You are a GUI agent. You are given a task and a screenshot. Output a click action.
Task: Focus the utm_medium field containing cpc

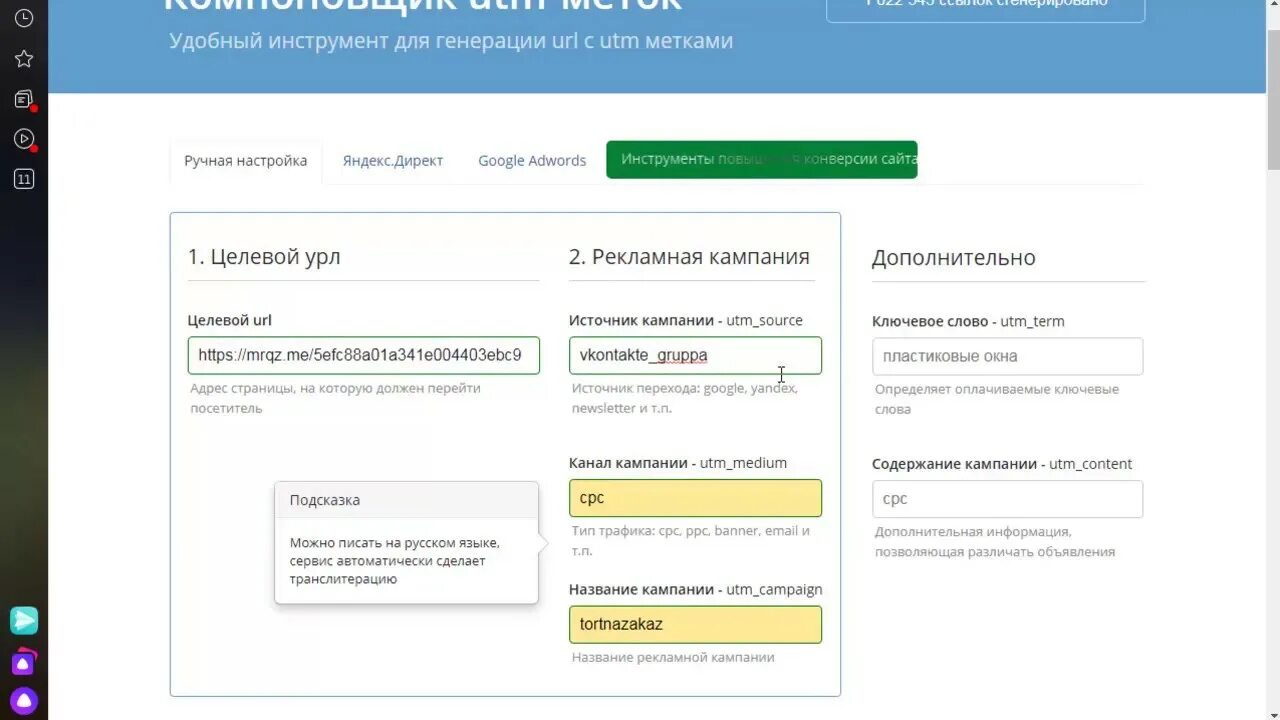695,498
